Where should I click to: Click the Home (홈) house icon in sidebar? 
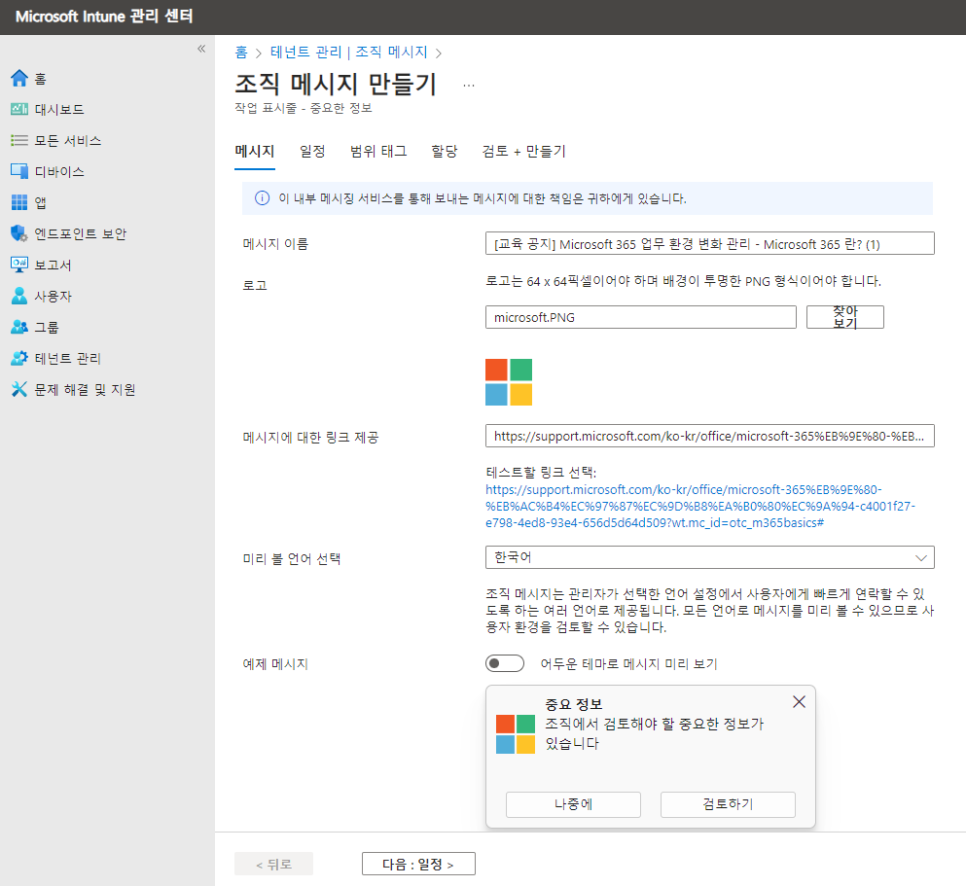coord(19,78)
